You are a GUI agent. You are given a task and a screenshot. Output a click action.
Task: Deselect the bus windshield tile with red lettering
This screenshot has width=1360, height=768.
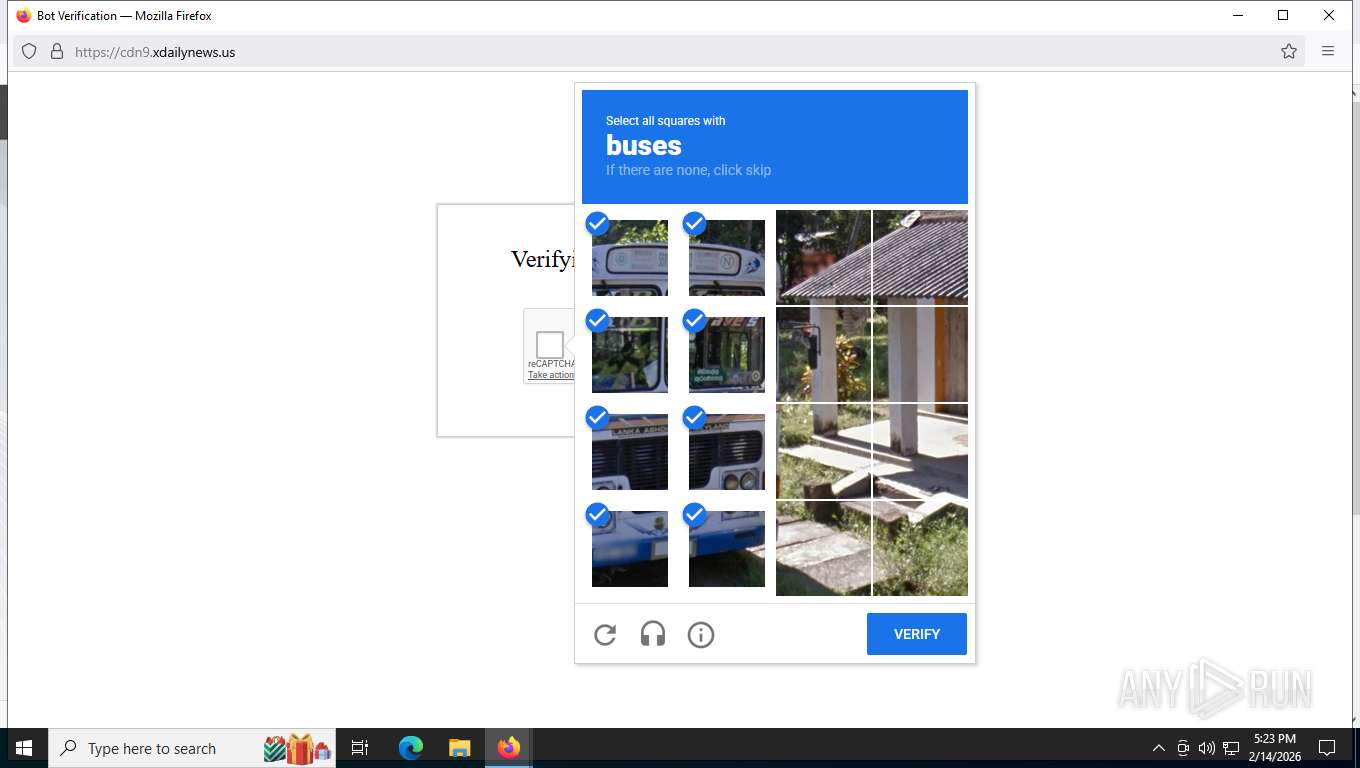click(727, 355)
